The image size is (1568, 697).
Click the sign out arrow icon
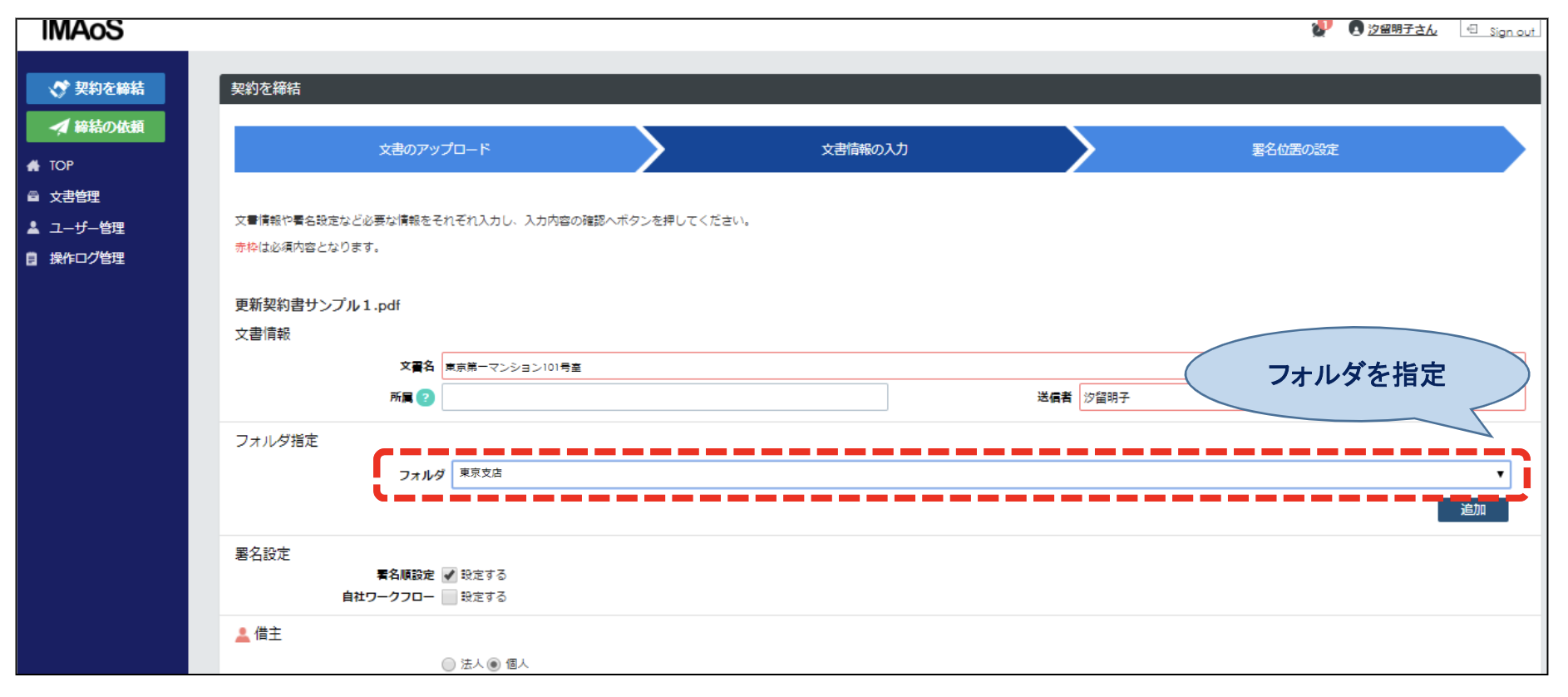coord(1472,29)
